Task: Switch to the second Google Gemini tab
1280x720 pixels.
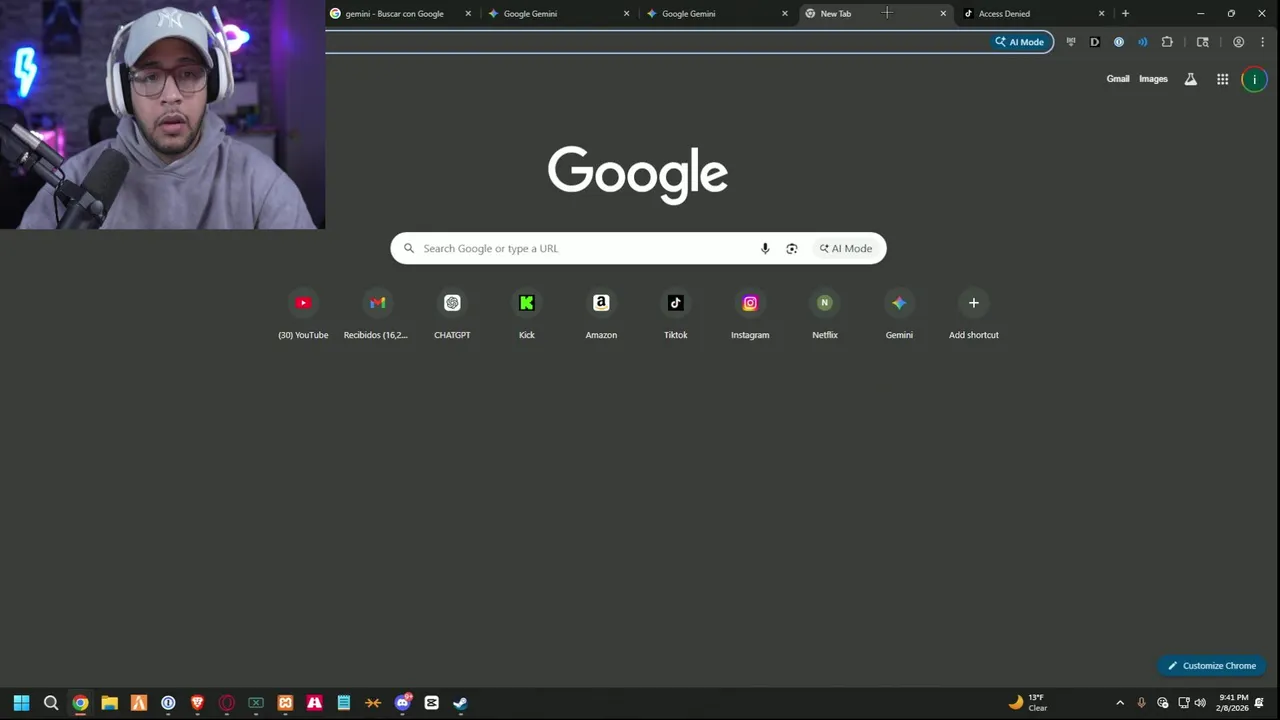Action: (x=719, y=13)
